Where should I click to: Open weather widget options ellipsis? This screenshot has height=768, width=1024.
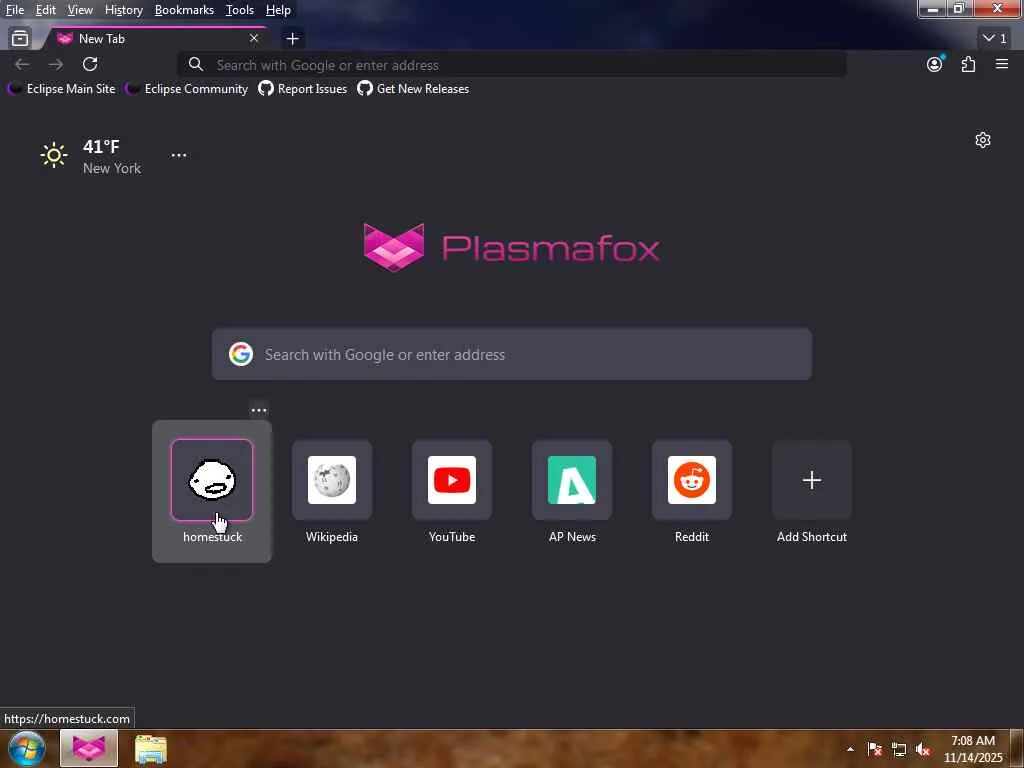178,155
